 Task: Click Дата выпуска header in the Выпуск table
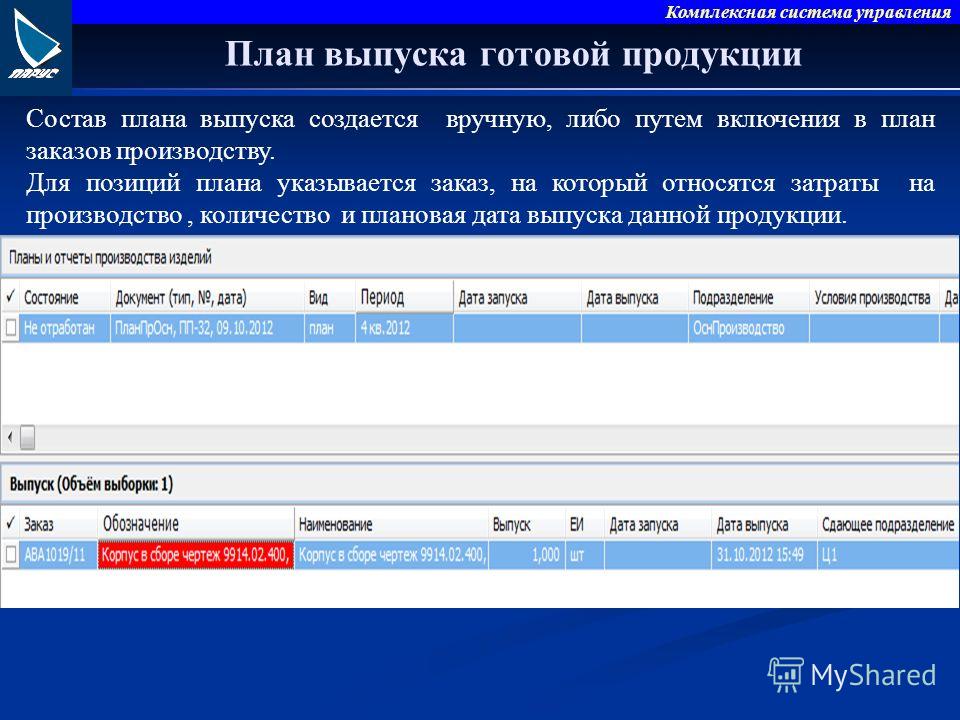764,524
